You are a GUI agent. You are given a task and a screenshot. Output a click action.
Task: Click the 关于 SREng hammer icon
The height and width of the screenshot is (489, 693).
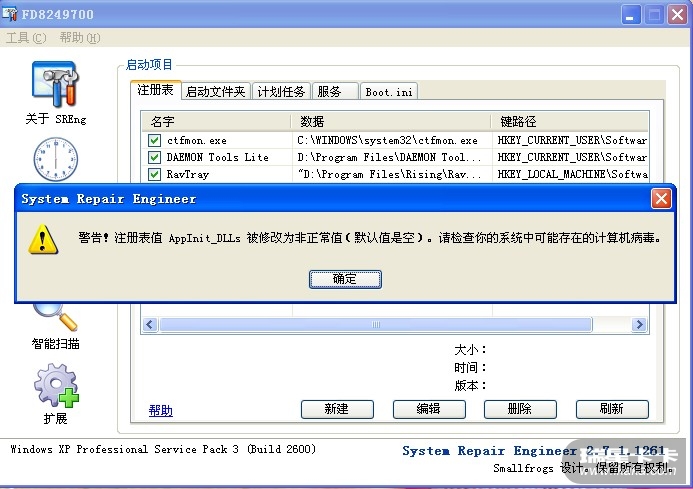(55, 84)
